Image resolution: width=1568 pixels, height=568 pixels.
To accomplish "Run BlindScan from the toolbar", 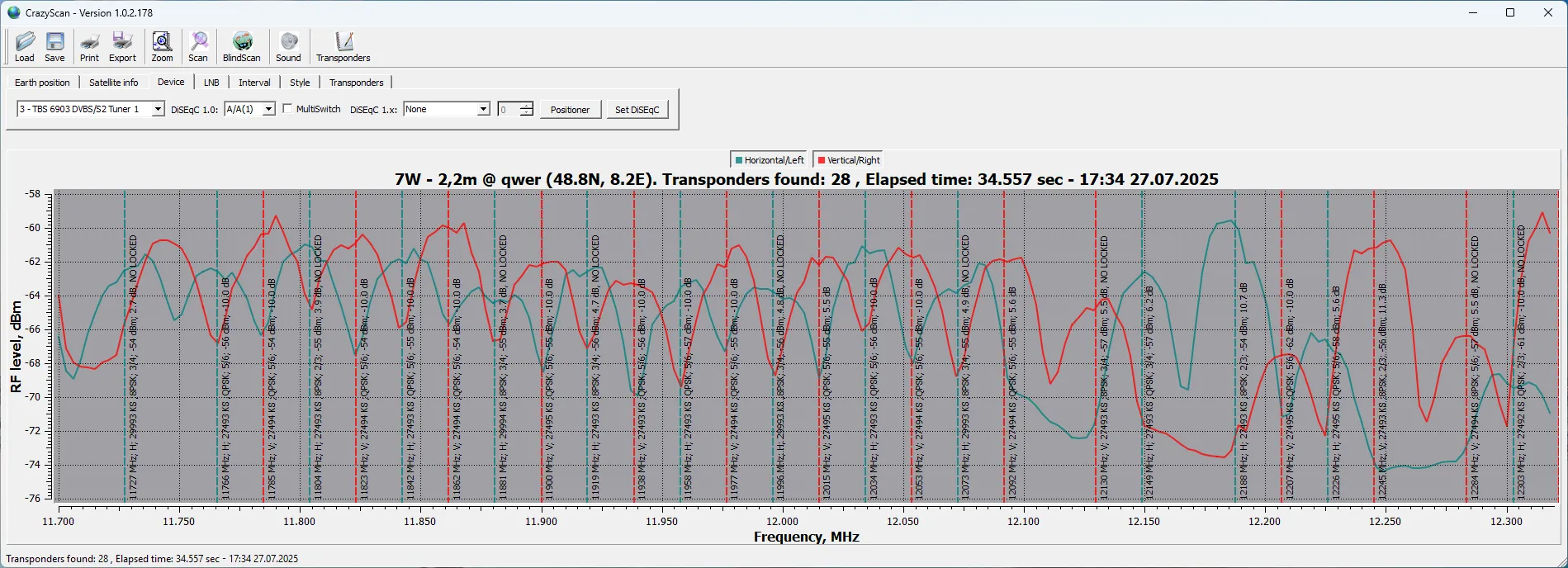I will pyautogui.click(x=241, y=46).
